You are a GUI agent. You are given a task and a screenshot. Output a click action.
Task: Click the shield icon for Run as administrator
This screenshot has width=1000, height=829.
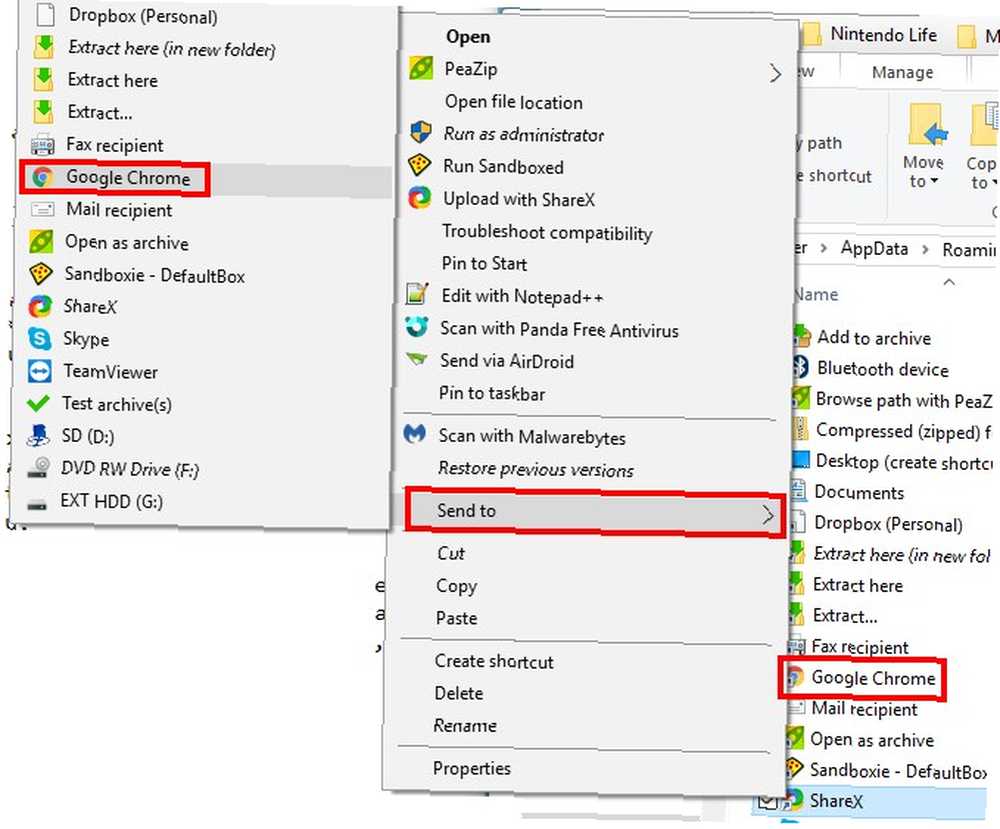420,133
